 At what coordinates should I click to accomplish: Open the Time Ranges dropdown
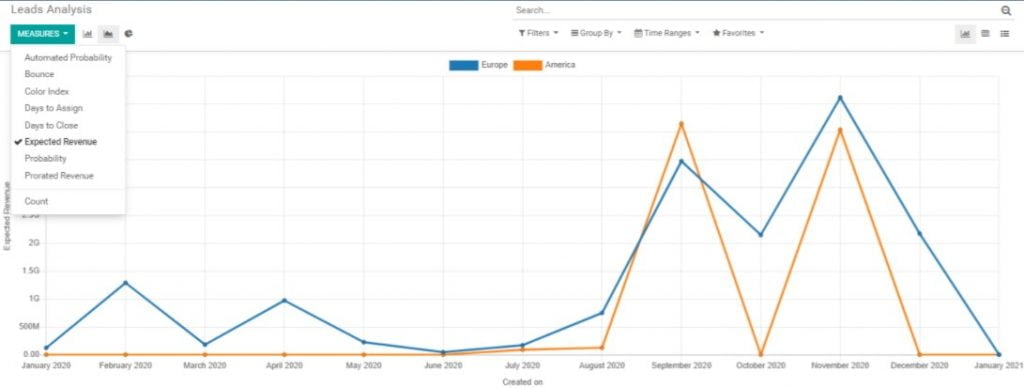pos(666,33)
